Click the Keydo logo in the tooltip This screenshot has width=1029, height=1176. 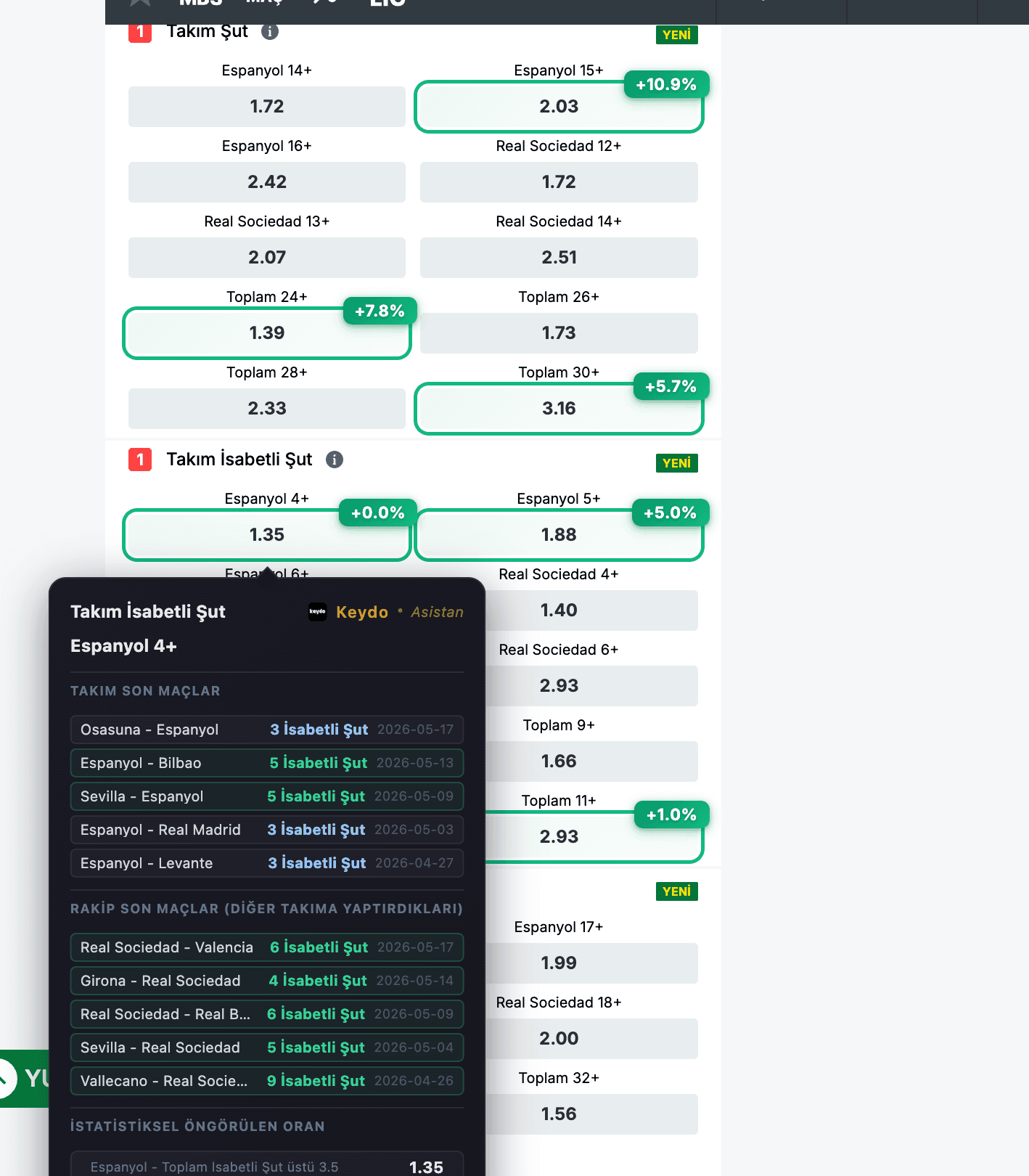coord(318,612)
